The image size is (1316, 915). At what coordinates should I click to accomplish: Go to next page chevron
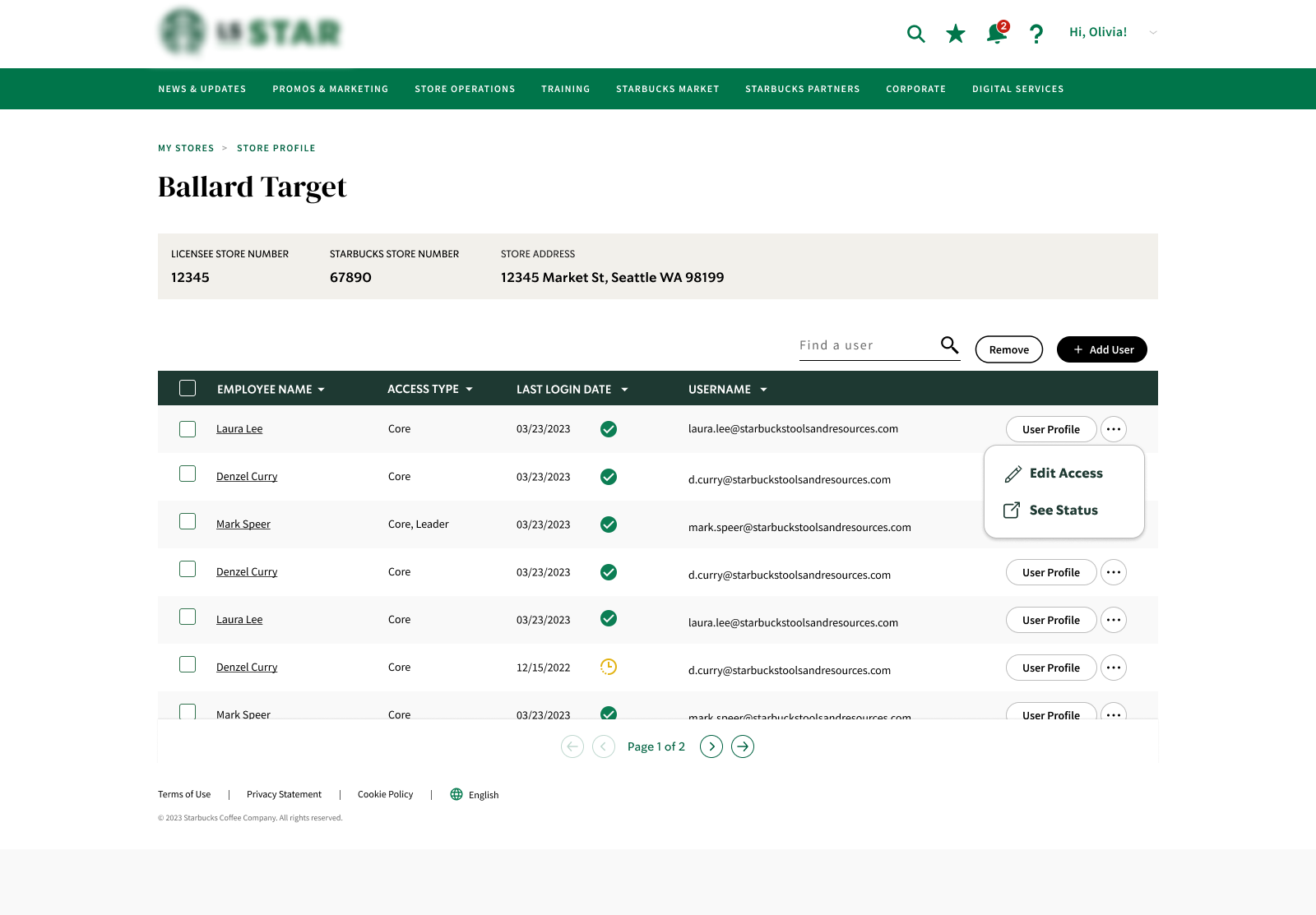(x=711, y=746)
